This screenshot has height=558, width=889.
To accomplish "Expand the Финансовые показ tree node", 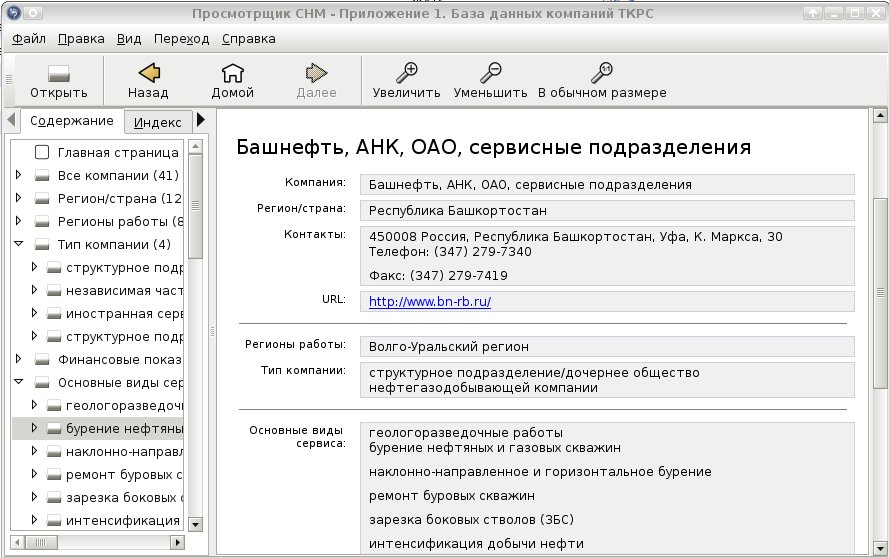I will (18, 359).
